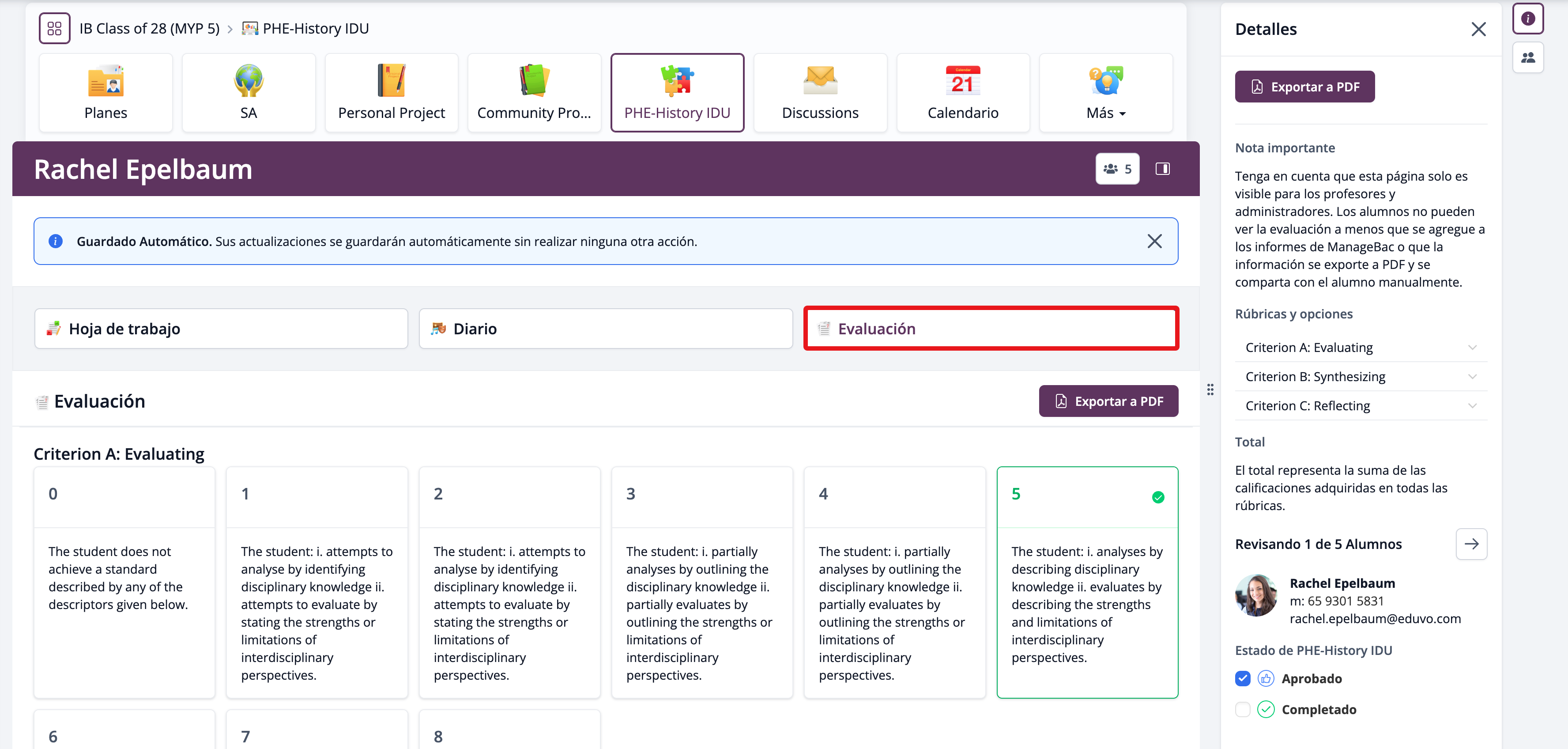The image size is (1568, 749).
Task: Open the Planes folder icon
Action: point(106,81)
